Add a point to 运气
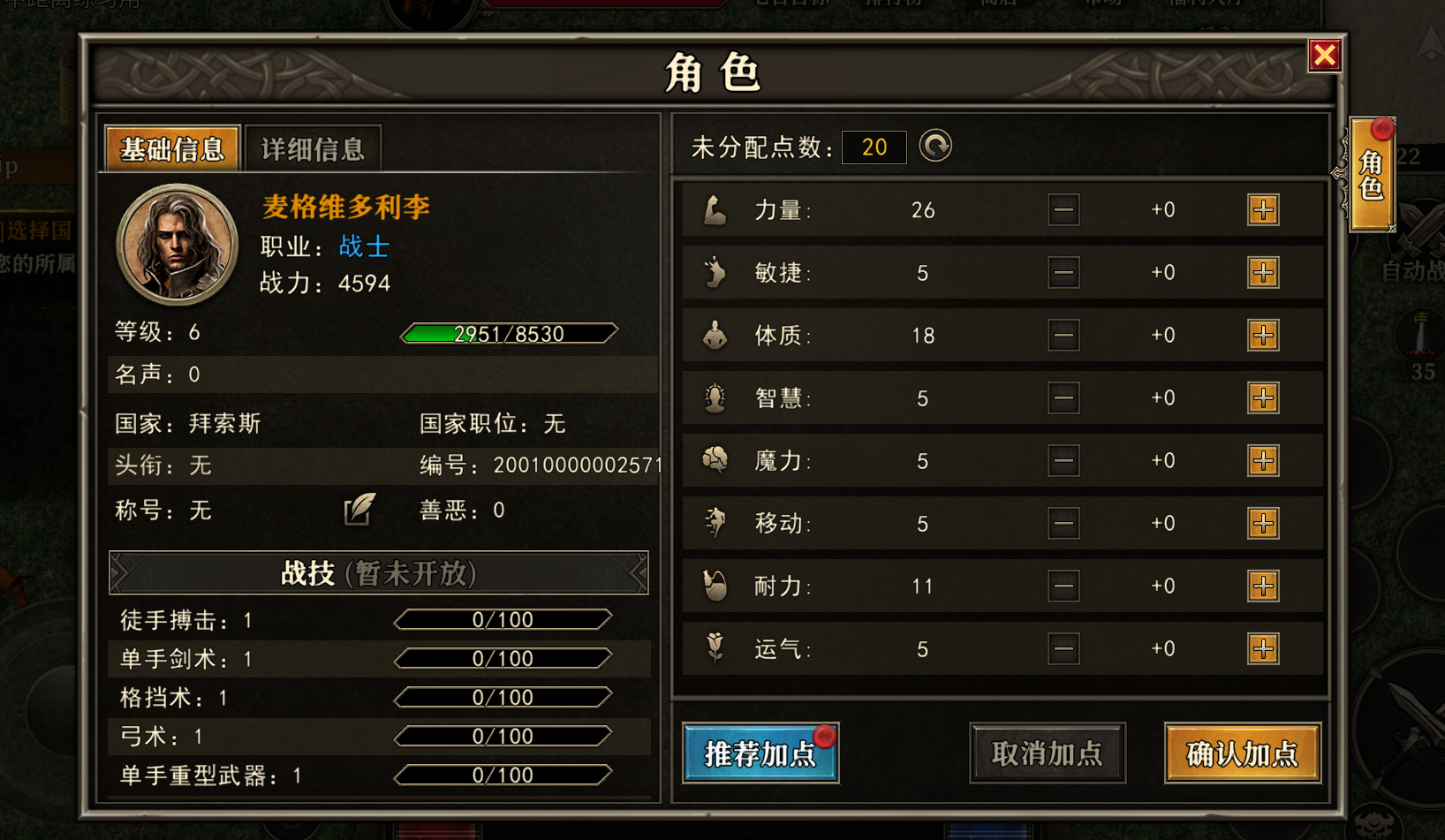This screenshot has height=840, width=1445. tap(1263, 649)
